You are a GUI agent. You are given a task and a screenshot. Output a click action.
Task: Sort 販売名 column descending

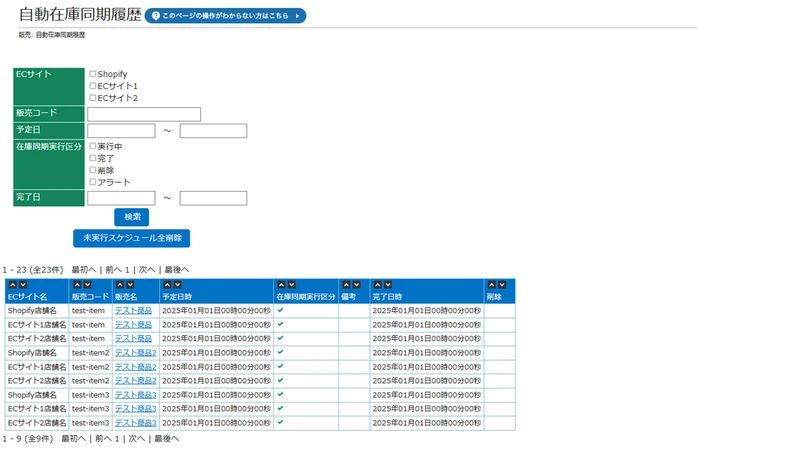coord(130,285)
